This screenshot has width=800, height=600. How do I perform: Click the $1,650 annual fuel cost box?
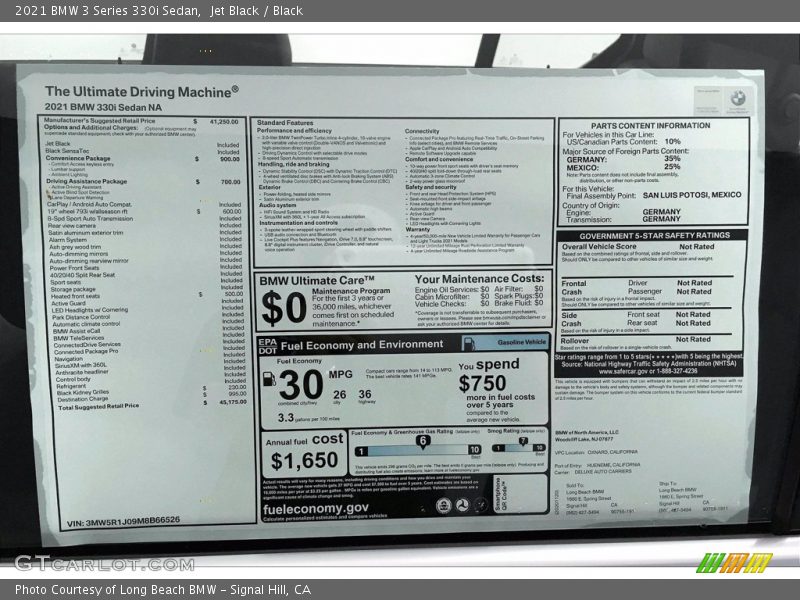(x=304, y=452)
